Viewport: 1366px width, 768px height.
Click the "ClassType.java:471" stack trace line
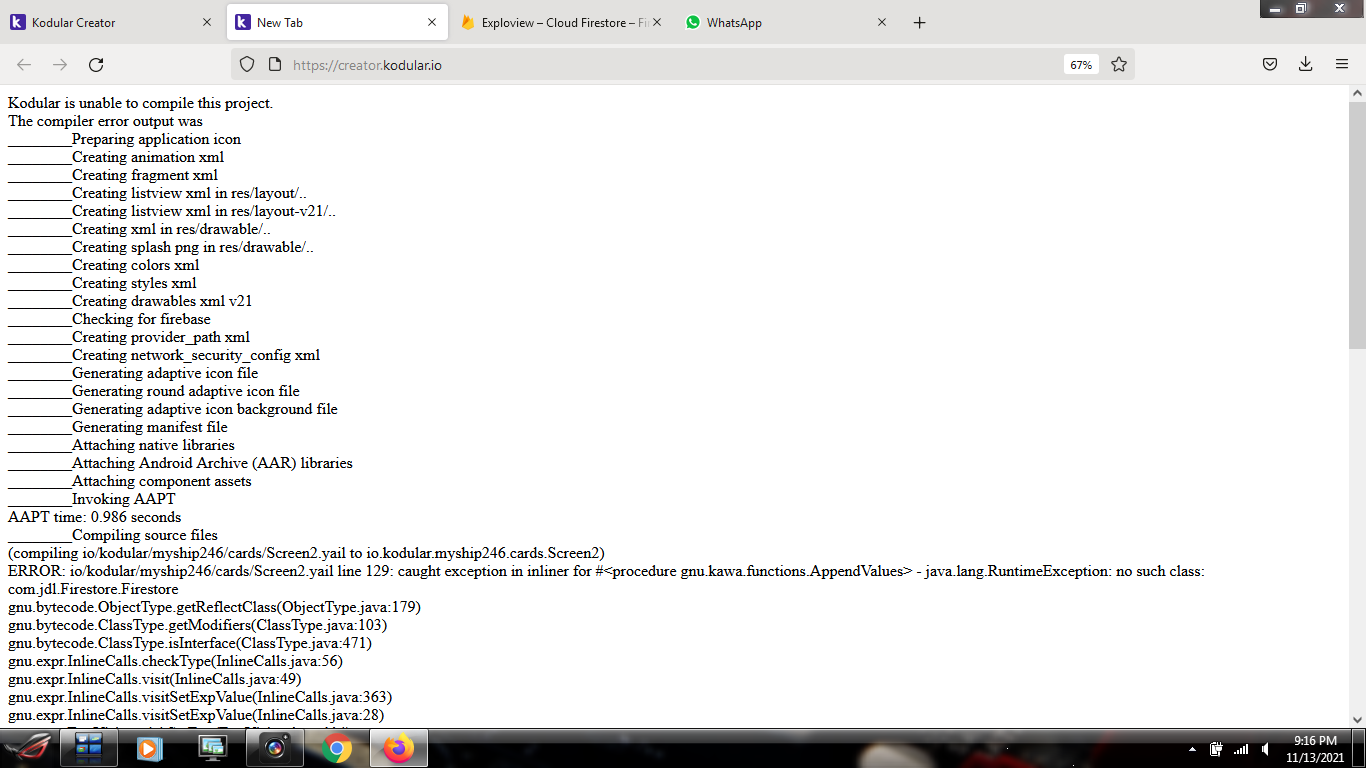click(190, 643)
